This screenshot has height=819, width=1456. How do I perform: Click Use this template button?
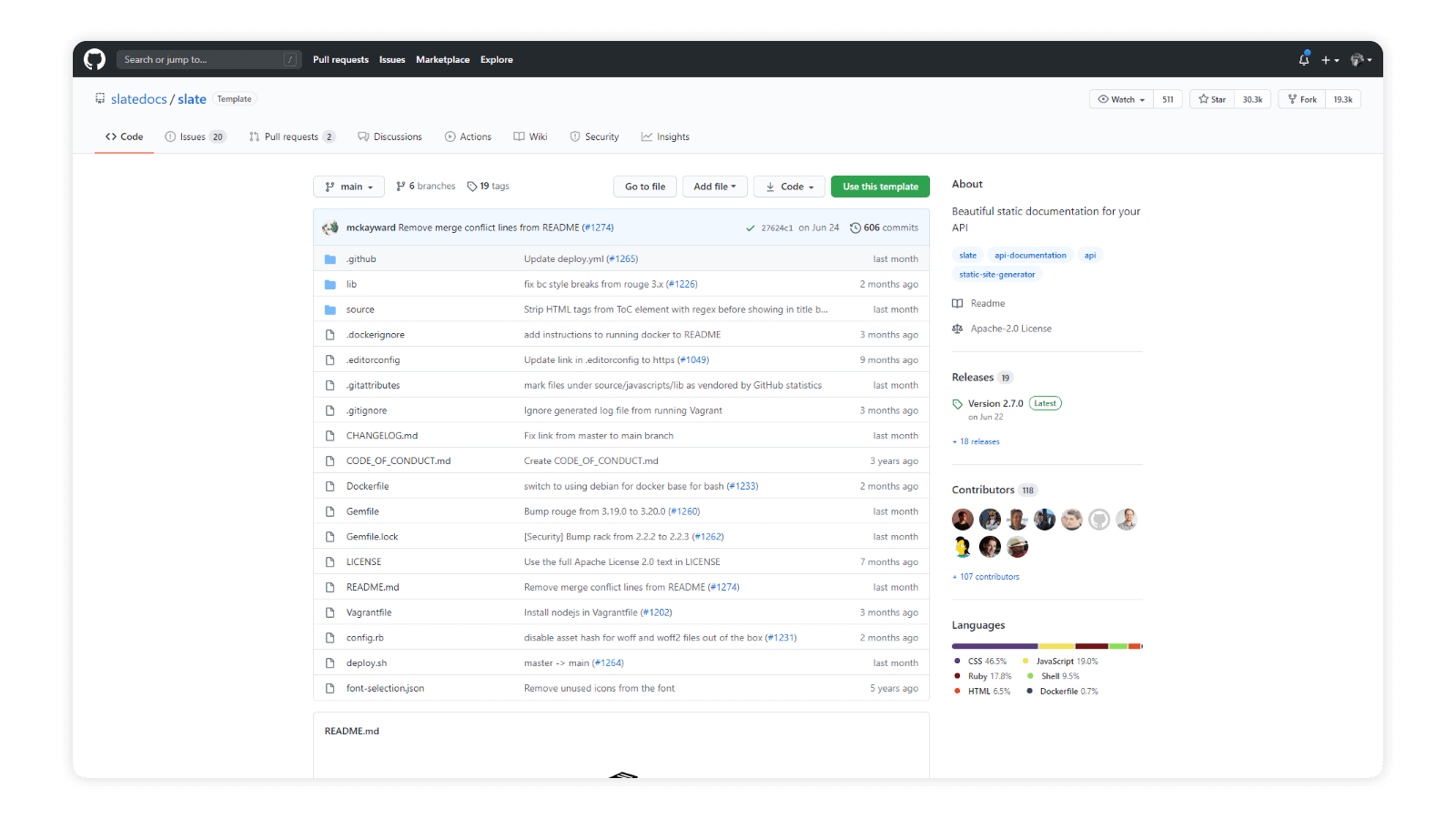point(880,187)
